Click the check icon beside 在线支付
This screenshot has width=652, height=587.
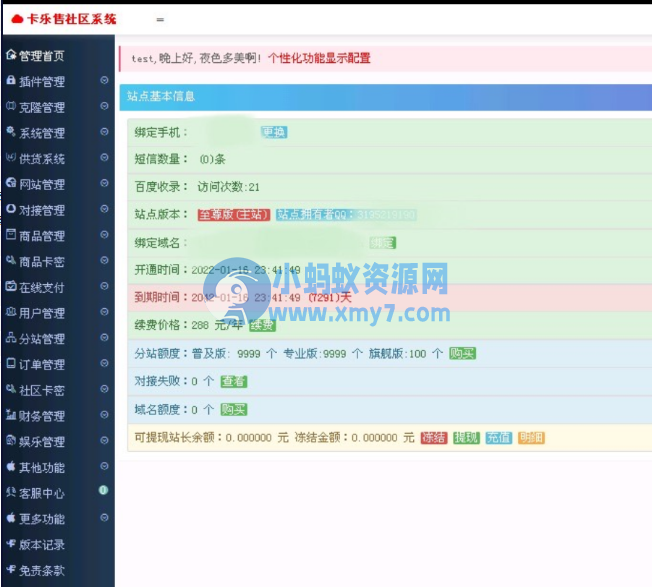[11, 286]
